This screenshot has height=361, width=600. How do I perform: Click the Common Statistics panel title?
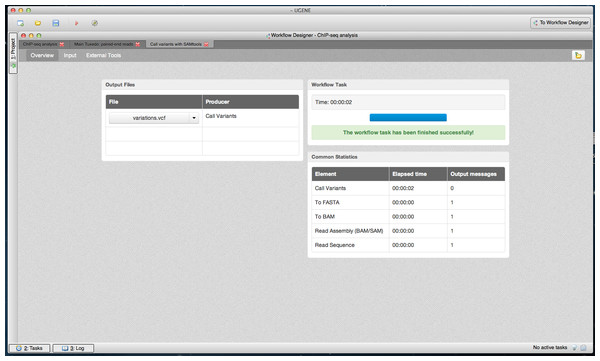334,157
